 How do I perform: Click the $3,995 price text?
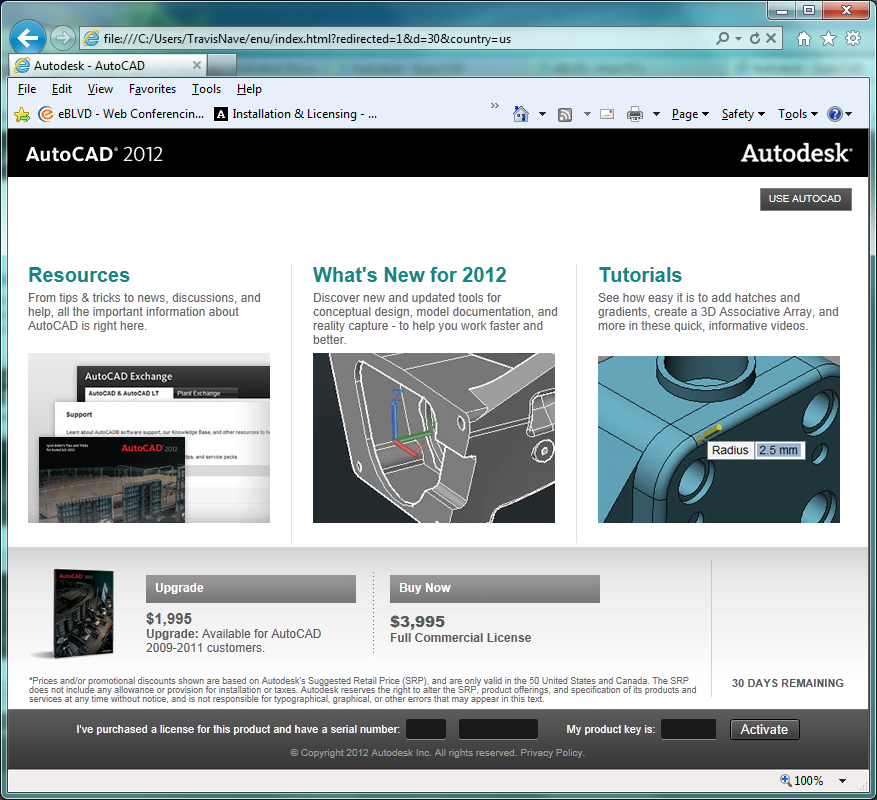417,622
